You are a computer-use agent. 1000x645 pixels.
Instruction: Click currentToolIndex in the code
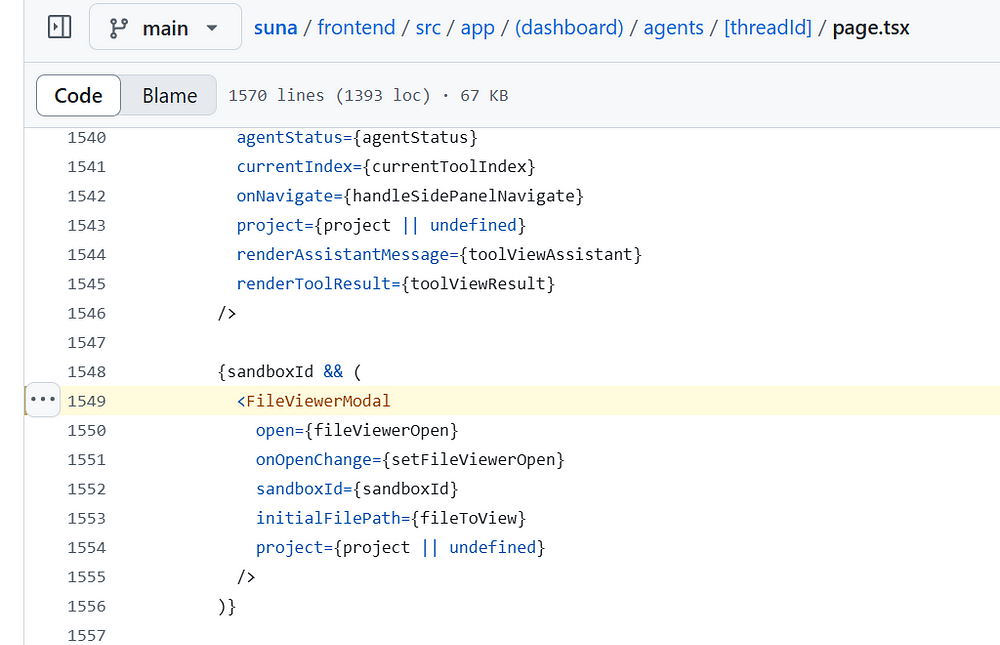449,167
